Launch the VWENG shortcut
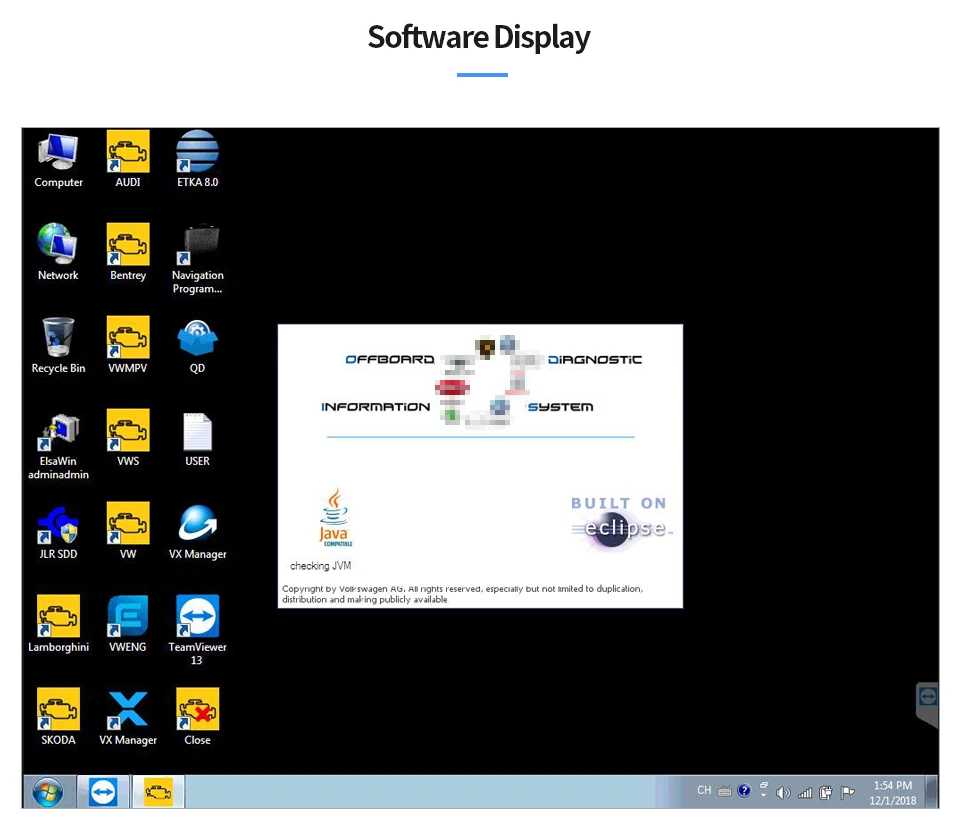 pos(127,624)
